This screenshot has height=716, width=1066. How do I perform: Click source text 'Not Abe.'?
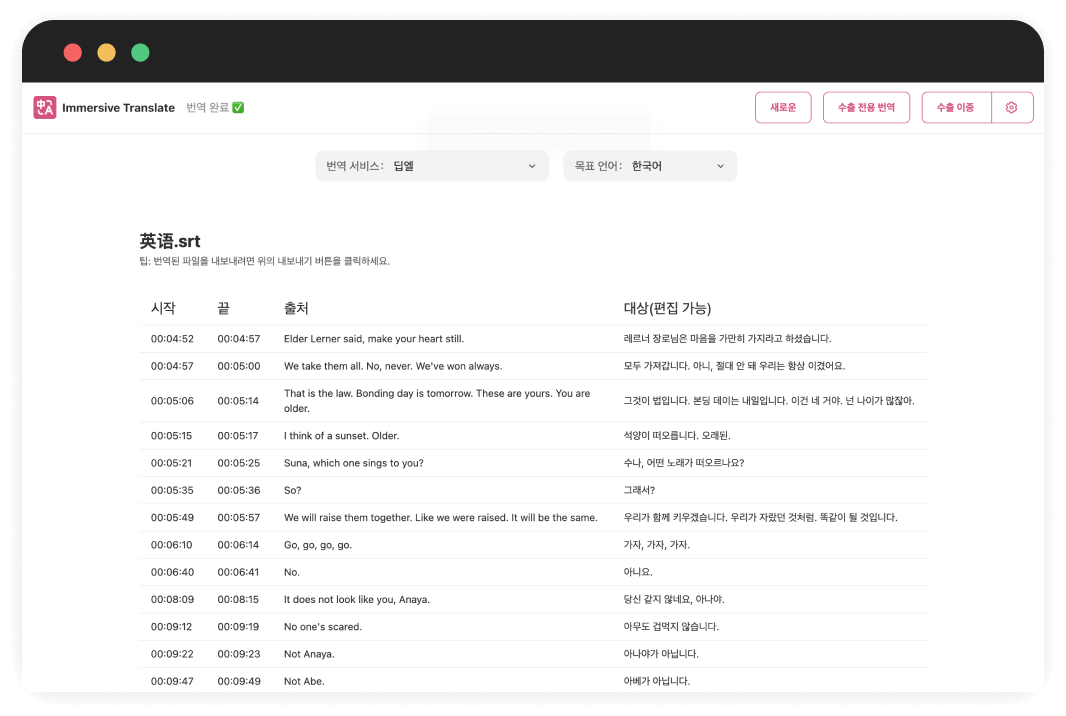(304, 681)
